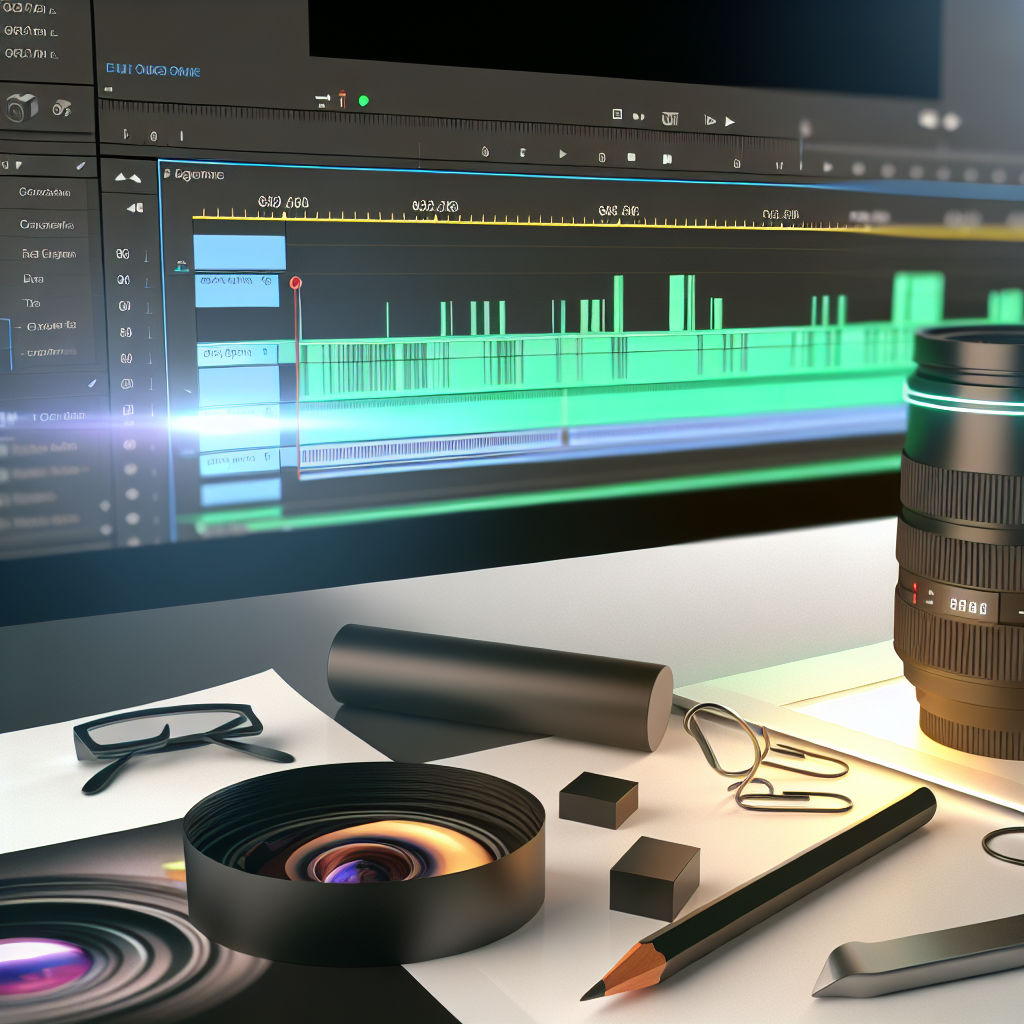Click the solid white play triangle near the trash icon
The width and height of the screenshot is (1024, 1024).
(x=730, y=121)
